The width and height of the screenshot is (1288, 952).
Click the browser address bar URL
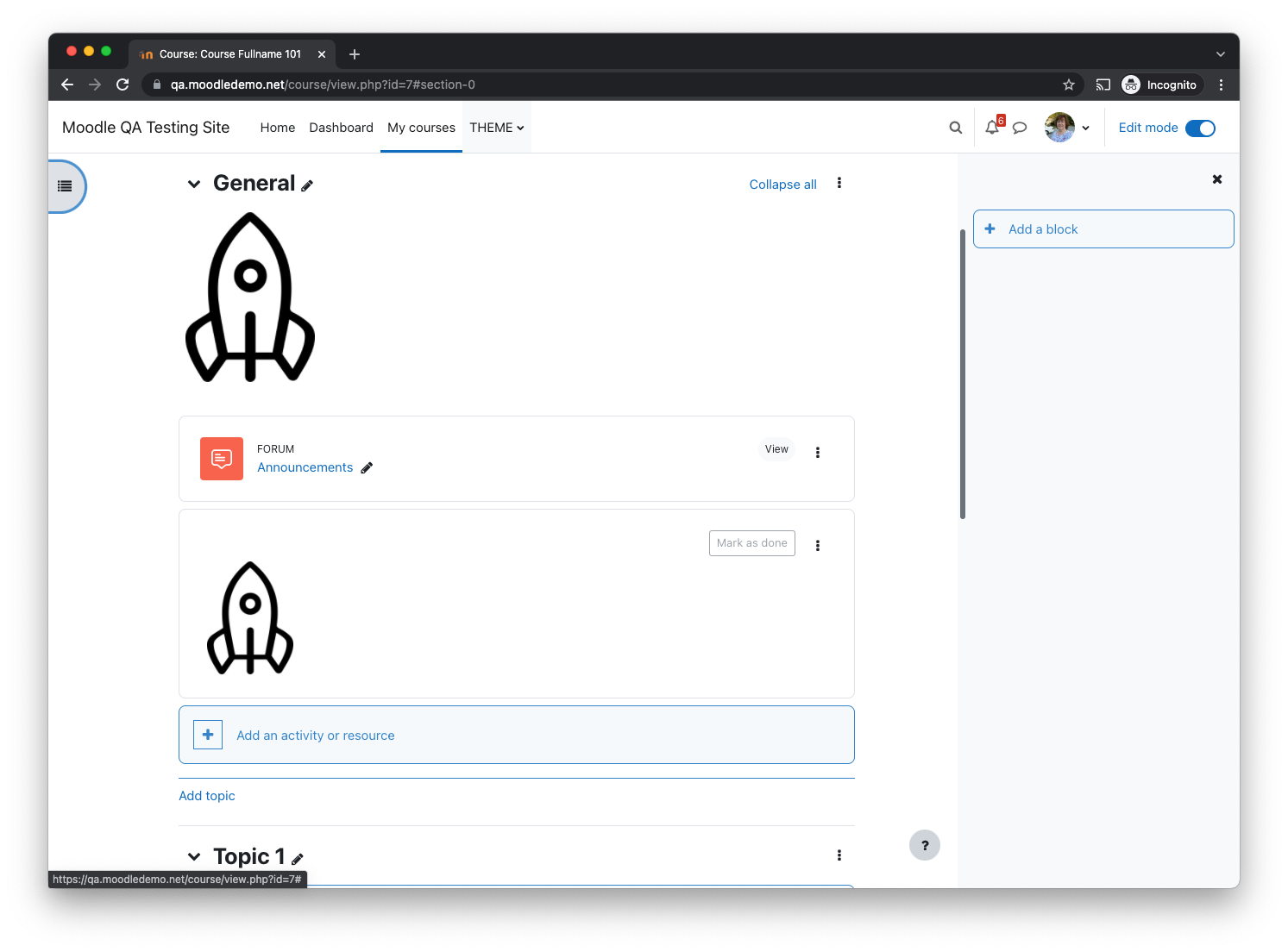pyautogui.click(x=323, y=85)
